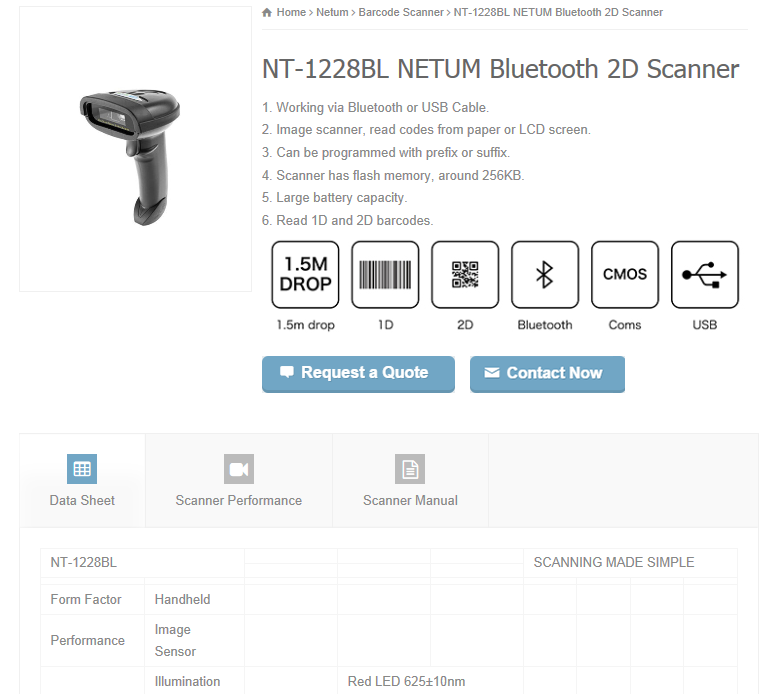Open the Netum breadcrumb link
Screen dimensions: 767x694
coord(332,12)
